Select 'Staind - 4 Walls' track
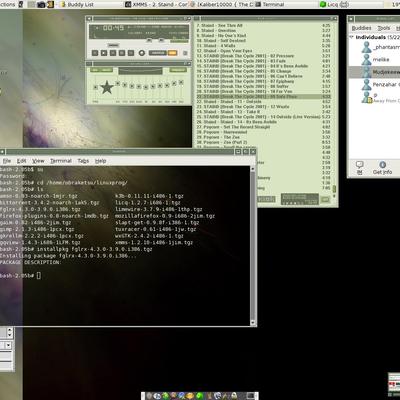 point(263,46)
